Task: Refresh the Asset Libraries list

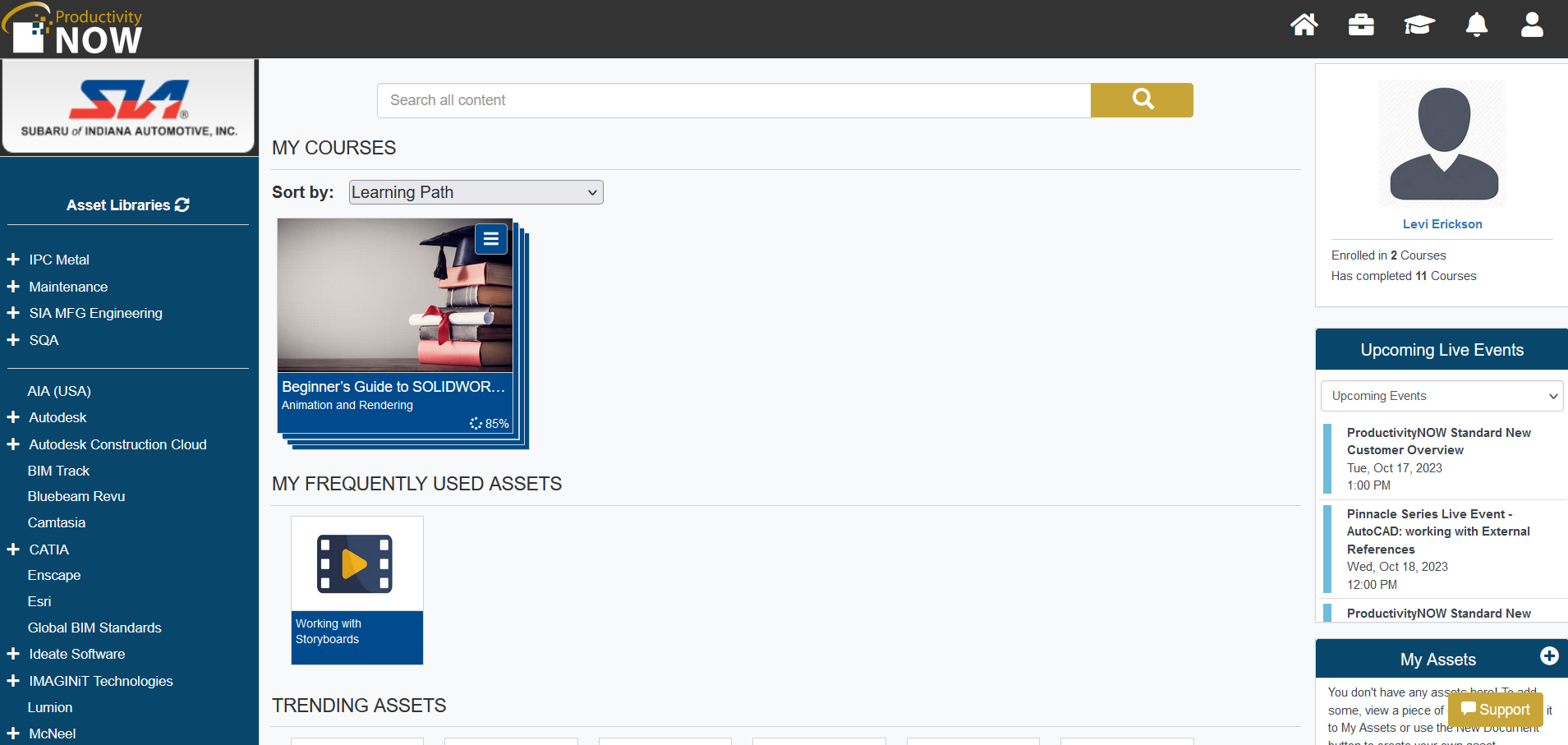Action: pos(182,205)
